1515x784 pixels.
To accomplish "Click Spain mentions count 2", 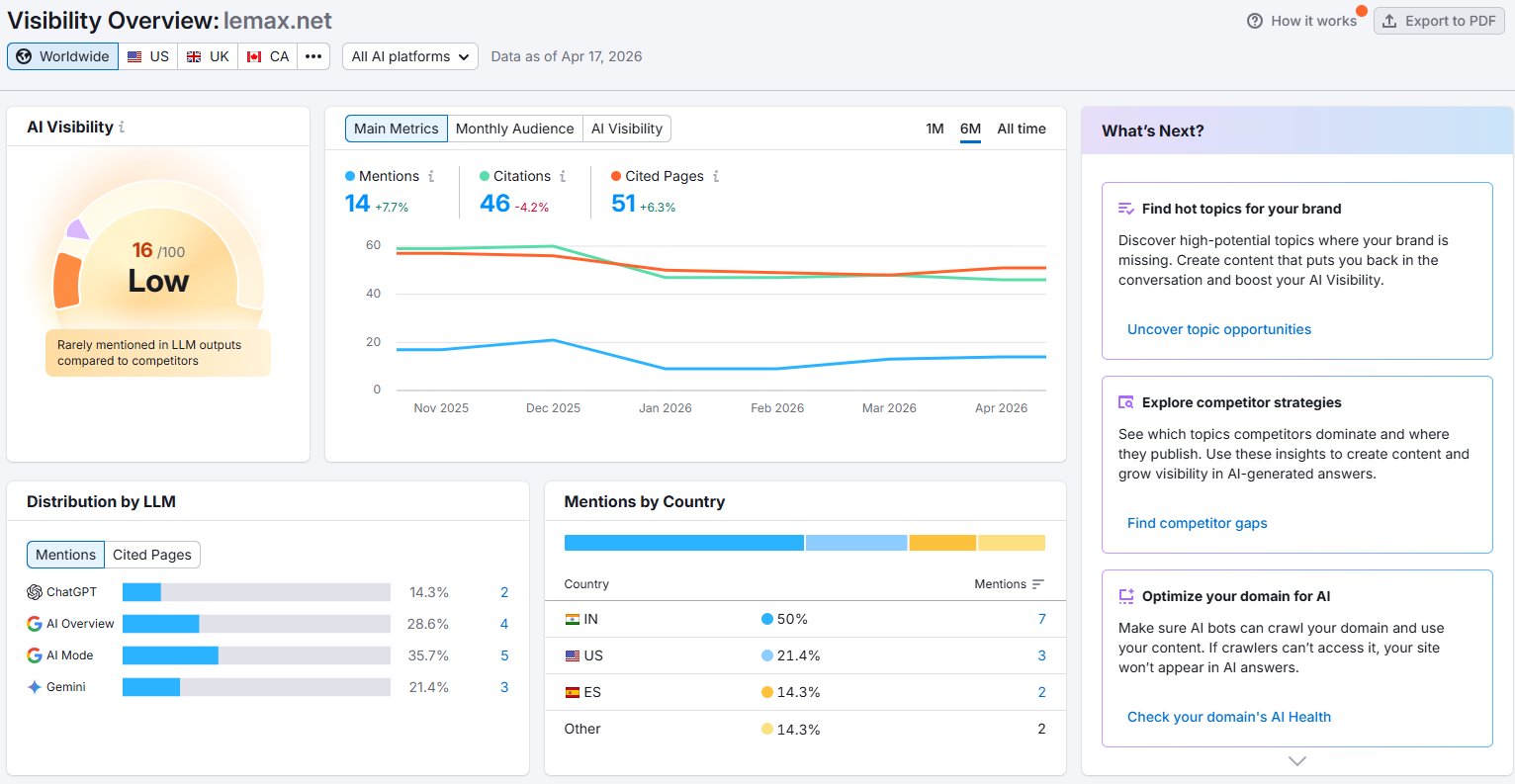I will [1041, 692].
